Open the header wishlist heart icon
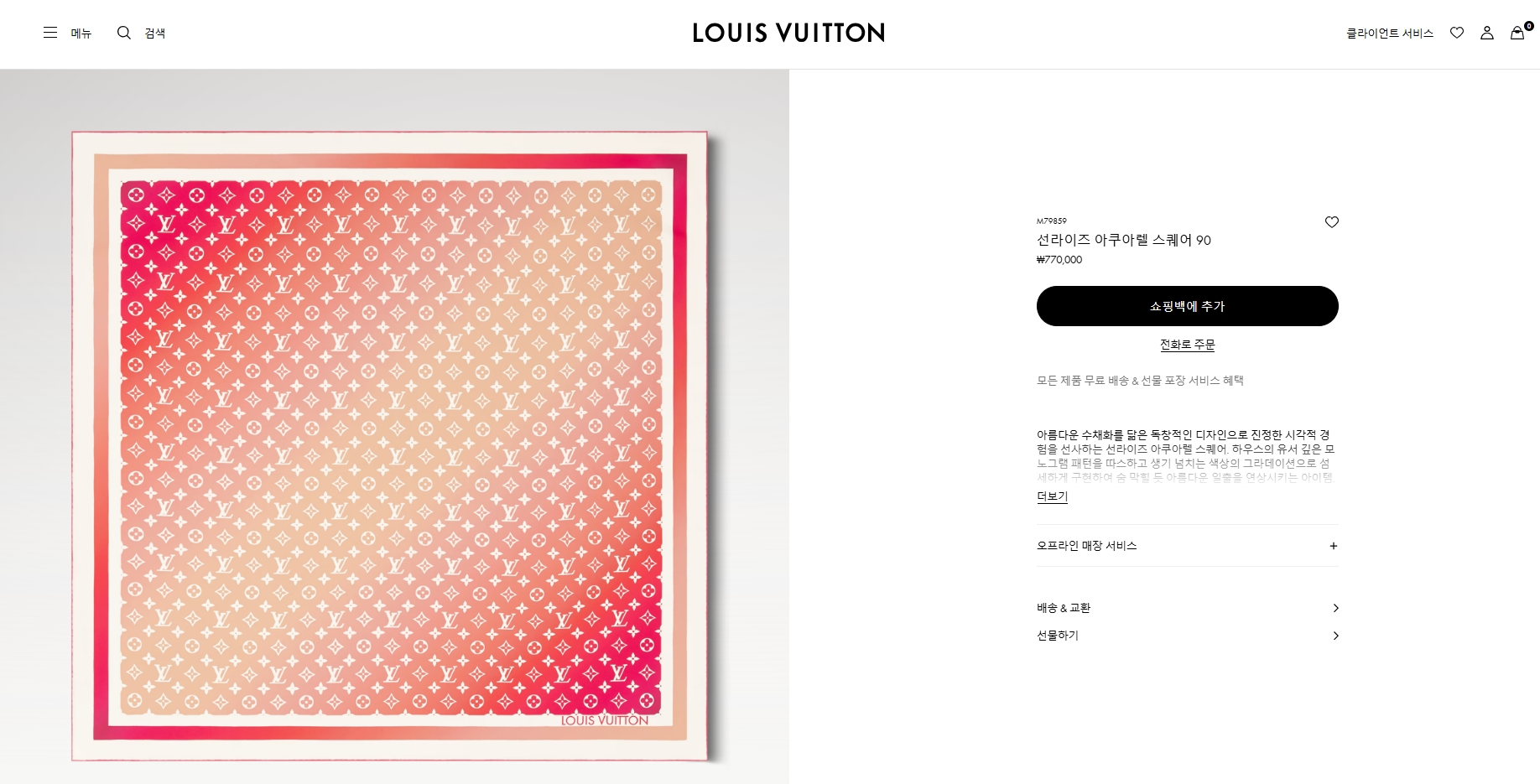This screenshot has width=1540, height=784. [1457, 33]
